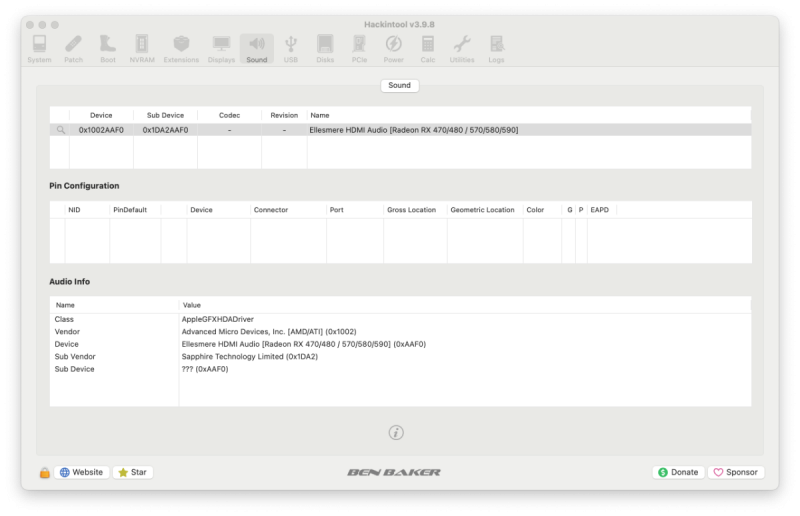Open the PCIe toolbar section
Image resolution: width=800 pixels, height=516 pixels.
(x=359, y=49)
